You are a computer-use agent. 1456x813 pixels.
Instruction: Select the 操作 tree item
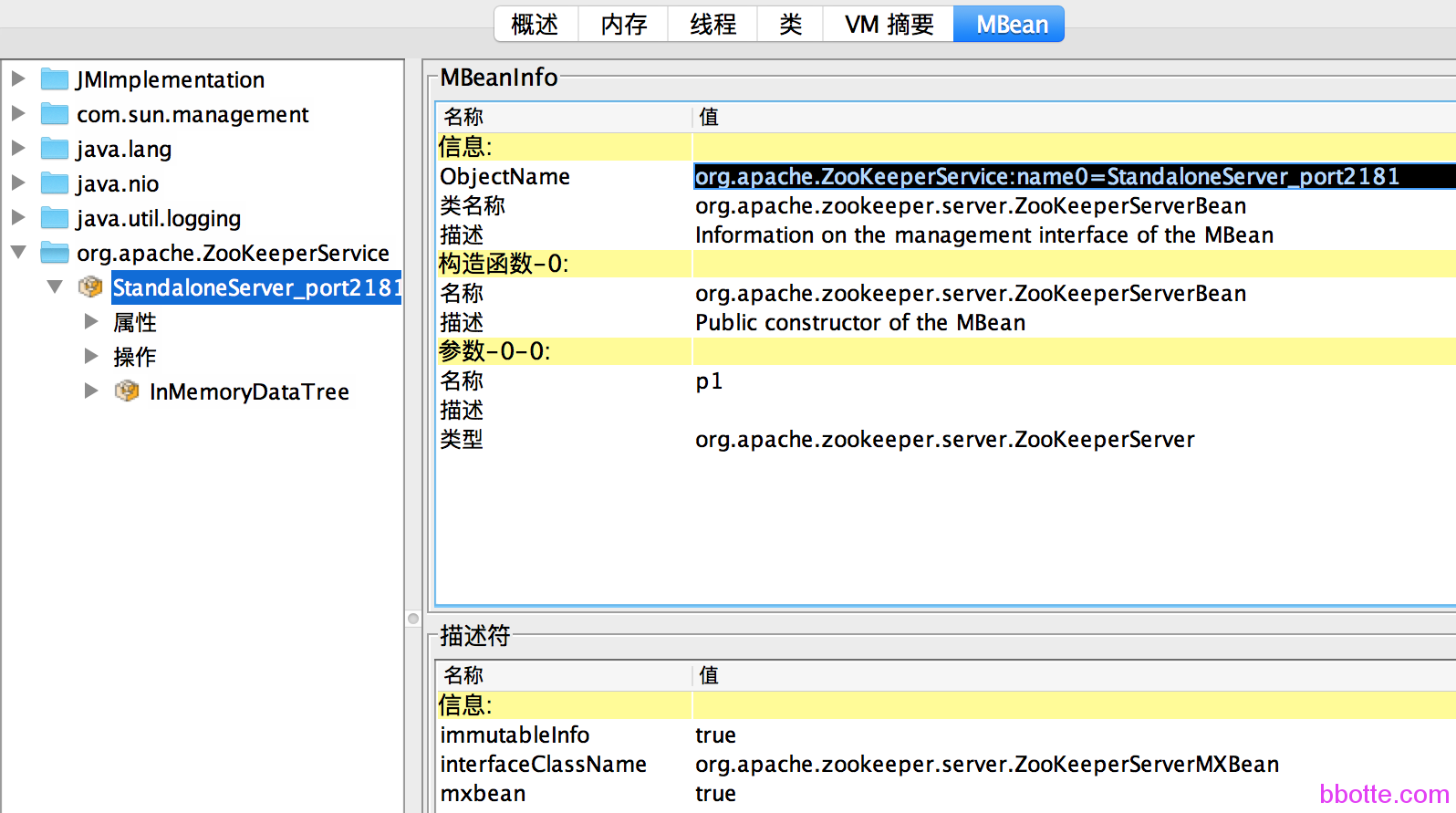[135, 357]
